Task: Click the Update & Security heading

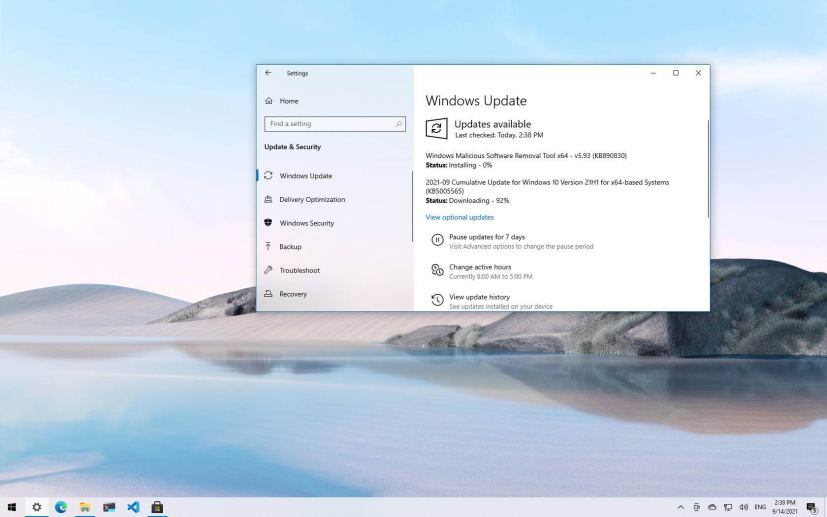Action: pyautogui.click(x=292, y=147)
